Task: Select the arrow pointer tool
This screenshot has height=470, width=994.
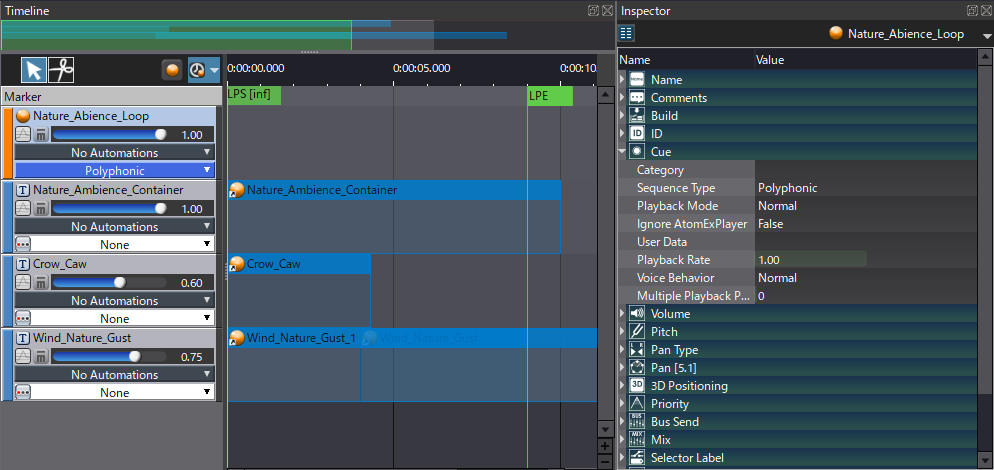Action: tap(34, 70)
